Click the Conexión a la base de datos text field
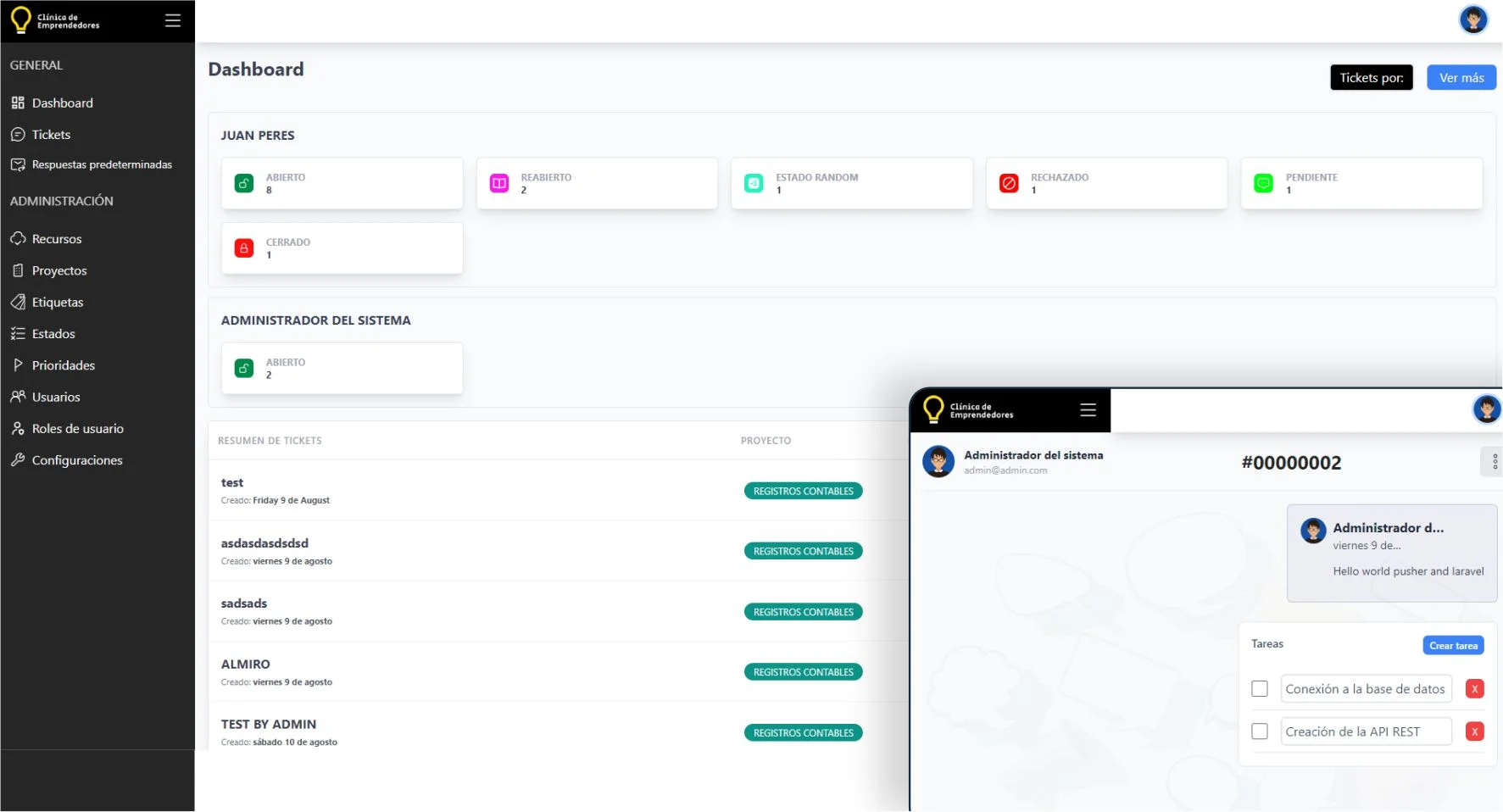This screenshot has height=812, width=1503. (1366, 689)
